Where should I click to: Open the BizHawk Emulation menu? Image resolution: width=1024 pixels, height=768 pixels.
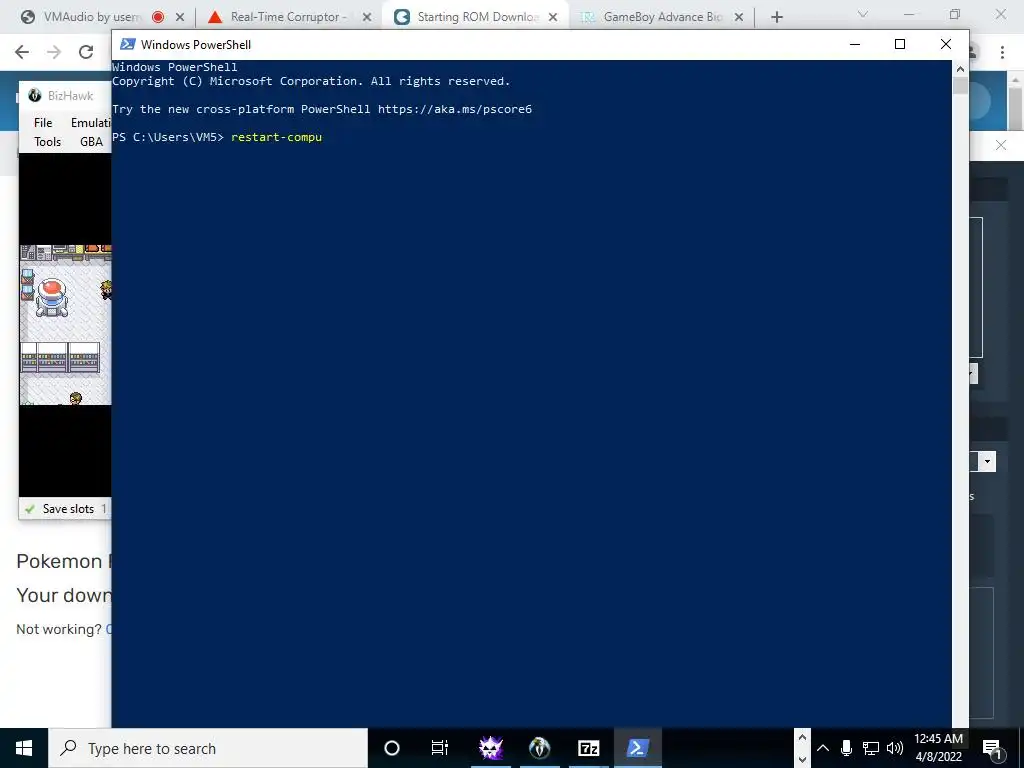[90, 123]
